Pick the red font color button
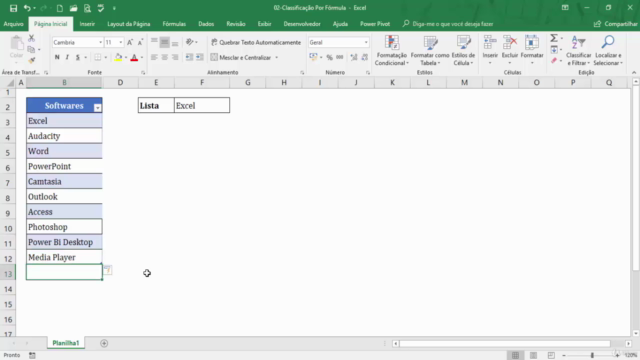The image size is (640, 360). (134, 58)
